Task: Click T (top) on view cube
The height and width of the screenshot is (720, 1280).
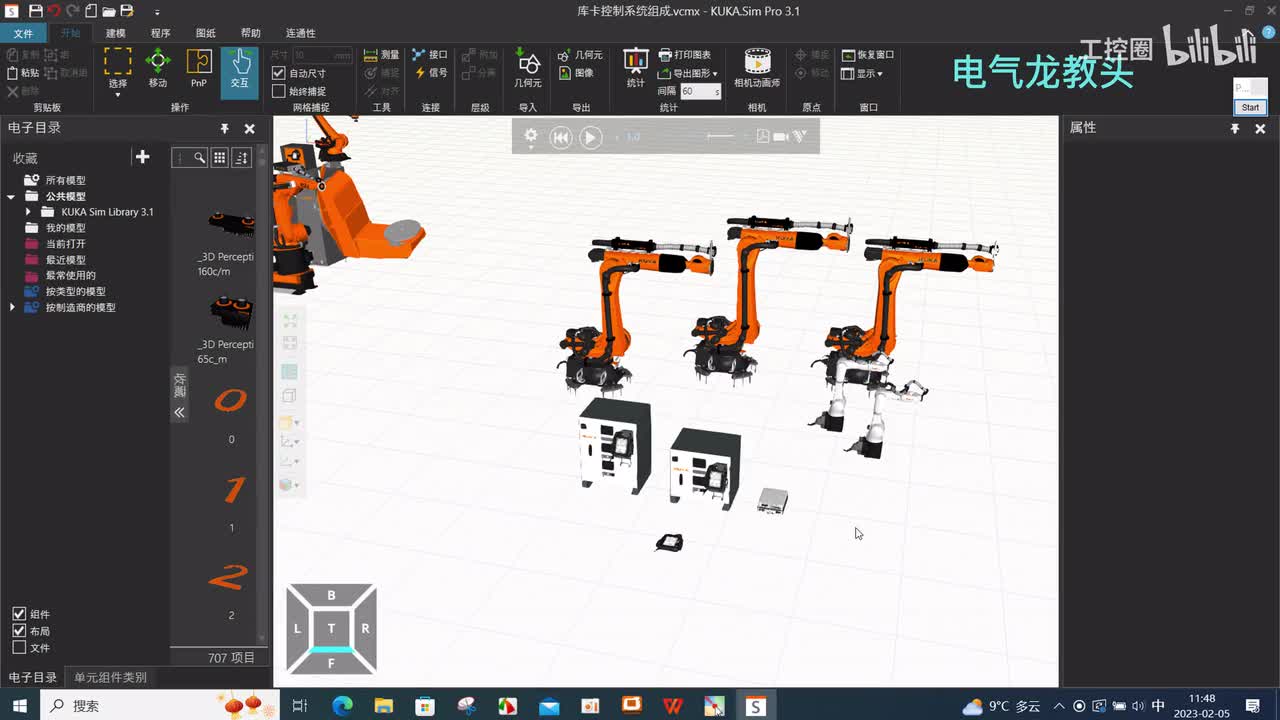Action: 331,628
